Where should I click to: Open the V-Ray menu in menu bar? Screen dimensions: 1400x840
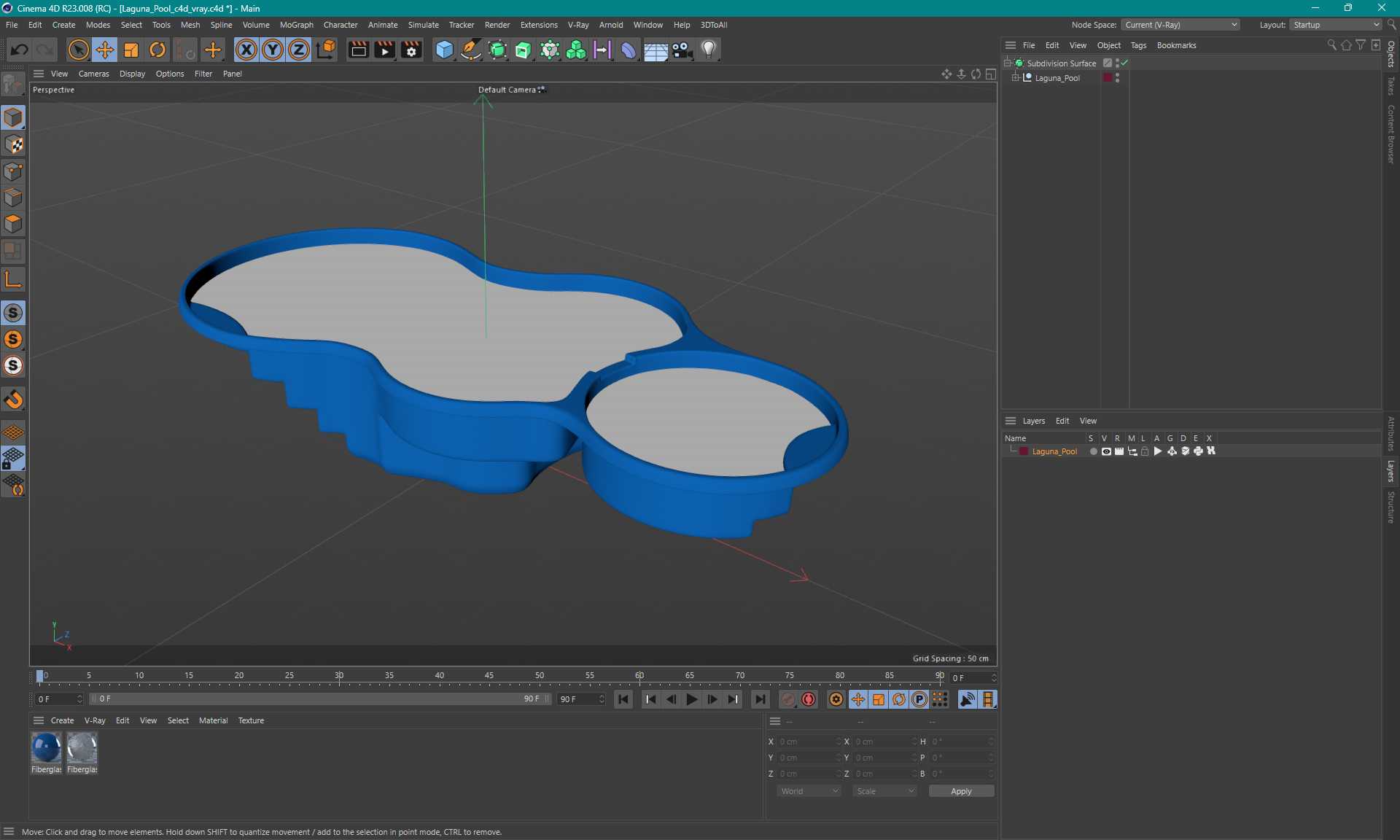pyautogui.click(x=578, y=25)
